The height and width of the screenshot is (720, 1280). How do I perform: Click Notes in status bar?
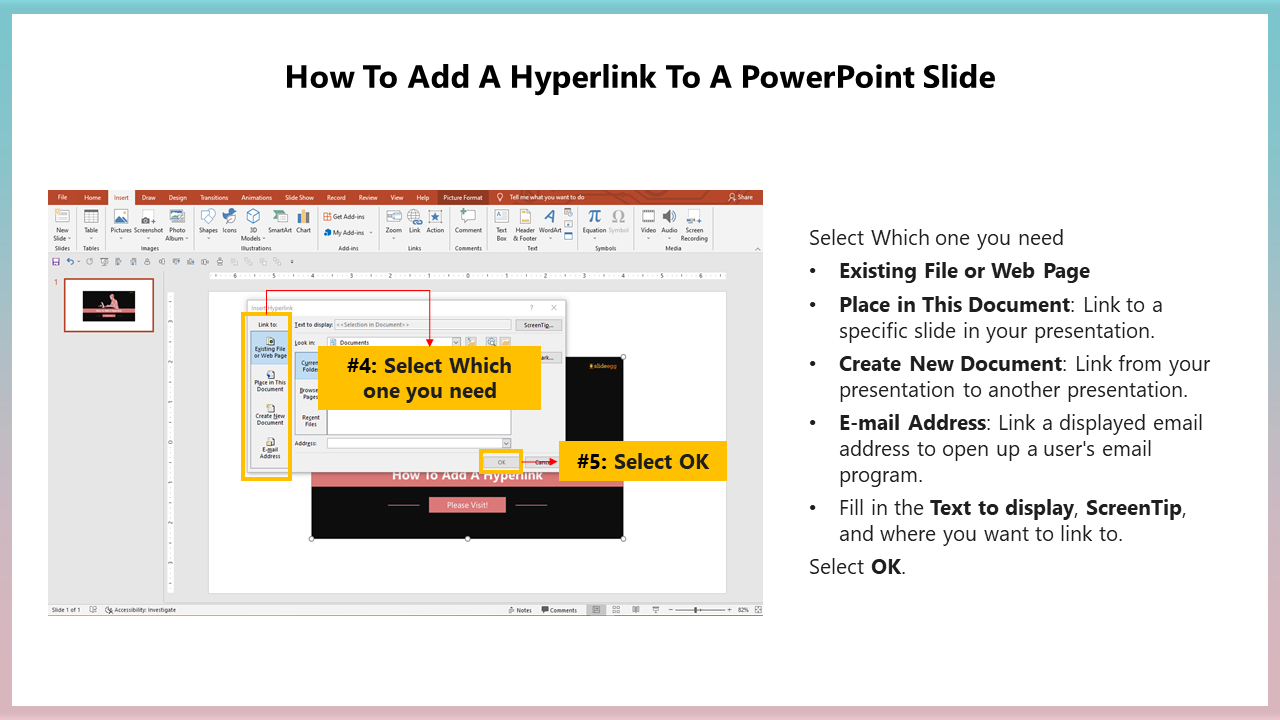click(522, 610)
